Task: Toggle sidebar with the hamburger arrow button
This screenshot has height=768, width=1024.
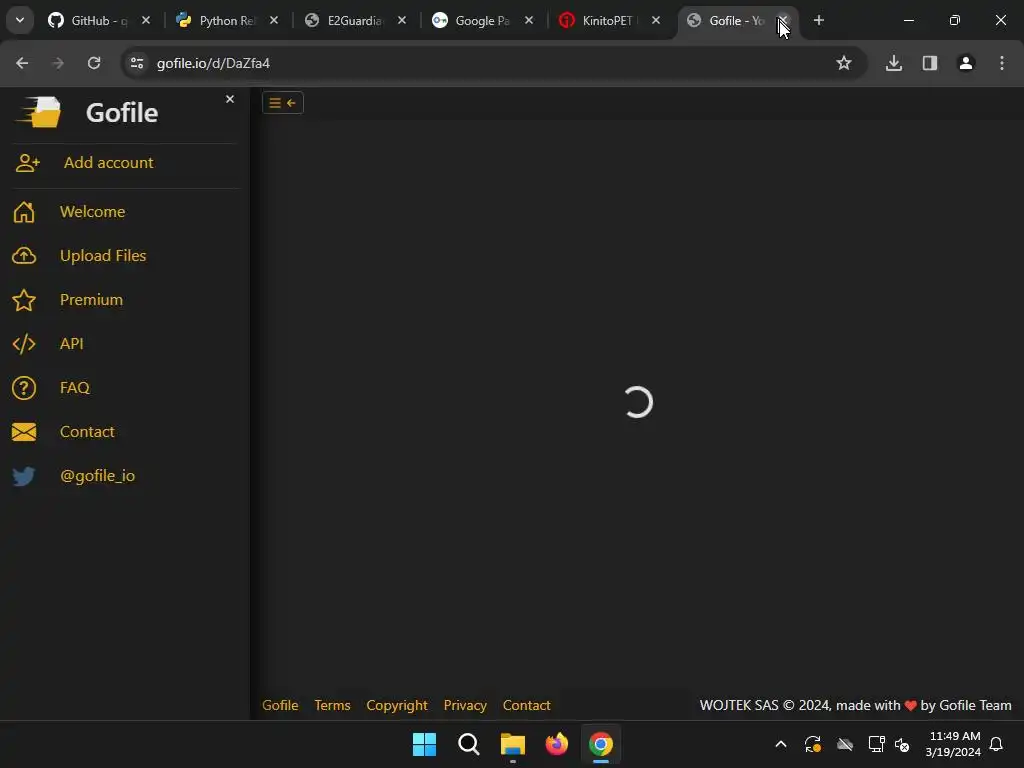Action: point(283,103)
